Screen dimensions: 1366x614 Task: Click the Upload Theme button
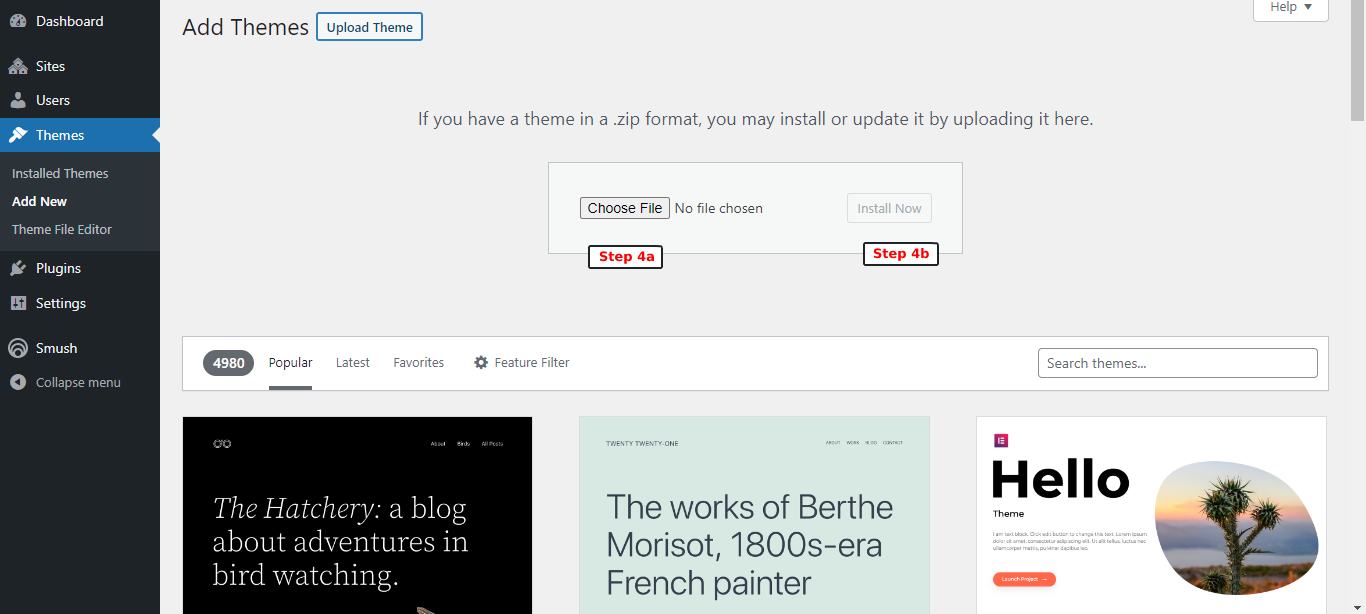[x=369, y=27]
